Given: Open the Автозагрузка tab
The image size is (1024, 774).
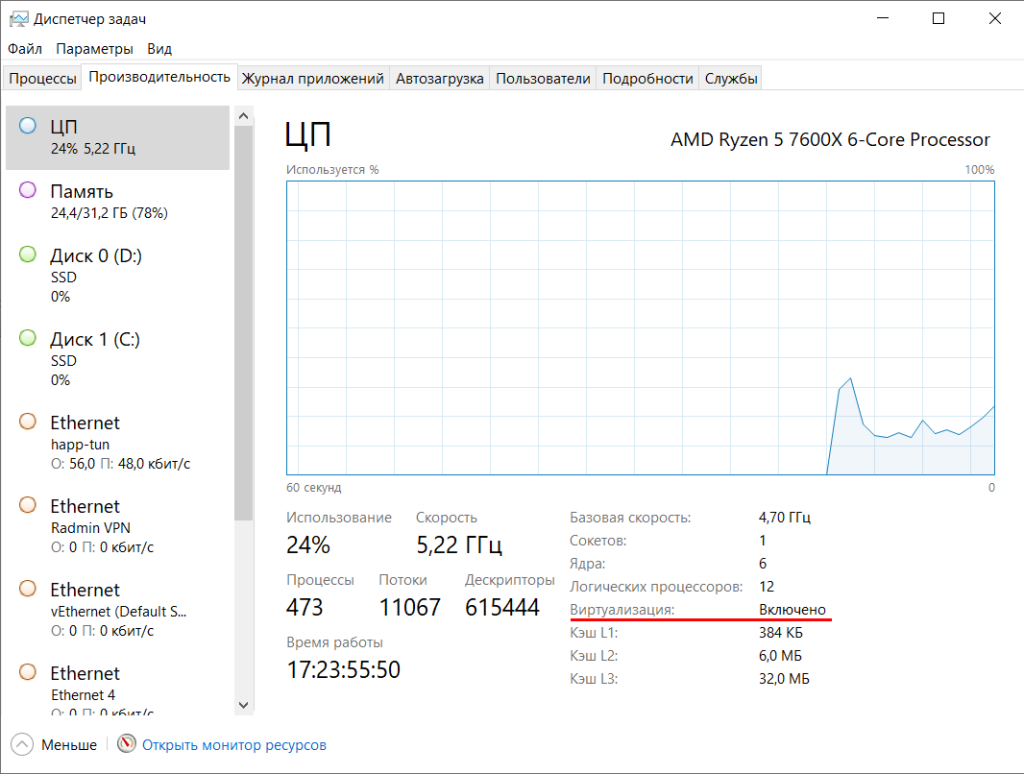Looking at the screenshot, I should pos(440,78).
